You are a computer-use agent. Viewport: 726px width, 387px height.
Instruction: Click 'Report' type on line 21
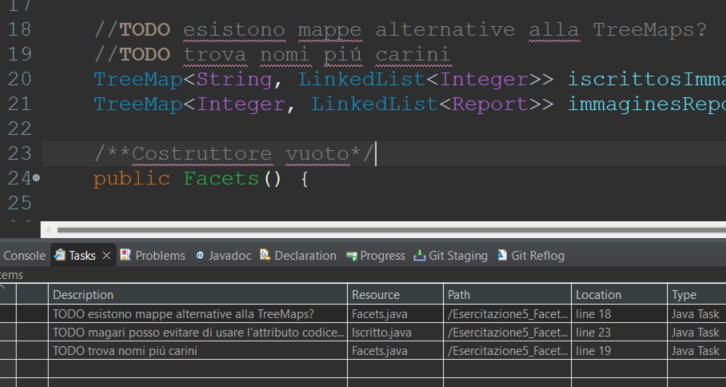click(x=490, y=104)
